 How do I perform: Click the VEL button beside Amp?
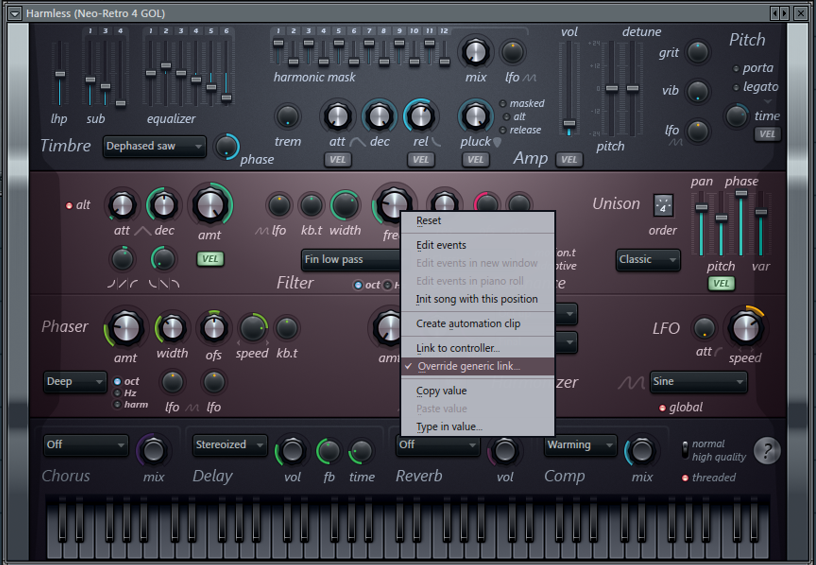569,160
